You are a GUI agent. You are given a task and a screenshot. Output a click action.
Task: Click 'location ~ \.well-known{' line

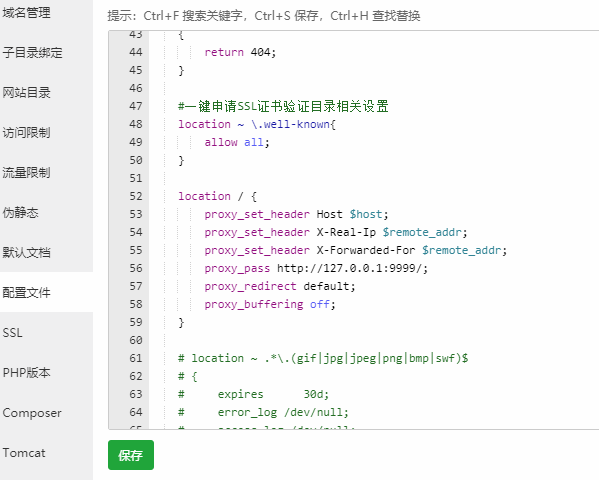[x=257, y=124]
